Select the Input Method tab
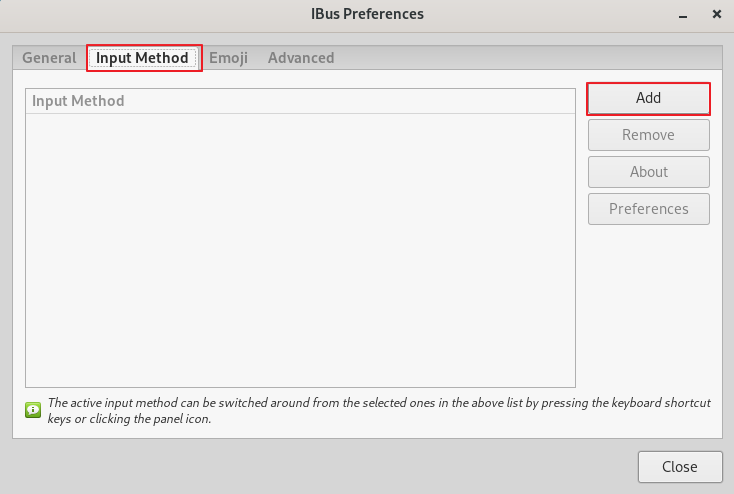 coord(142,58)
